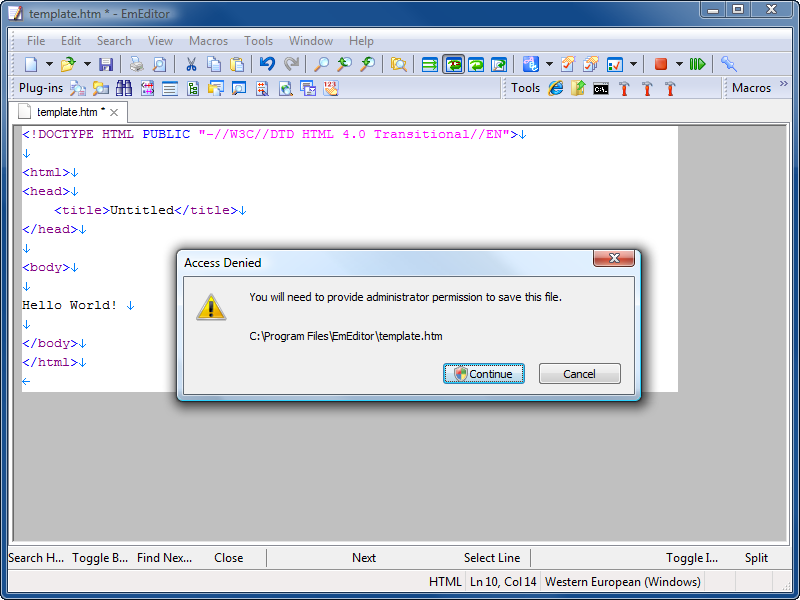Open the Search menu
Screen dimensions: 800x600
coord(114,41)
